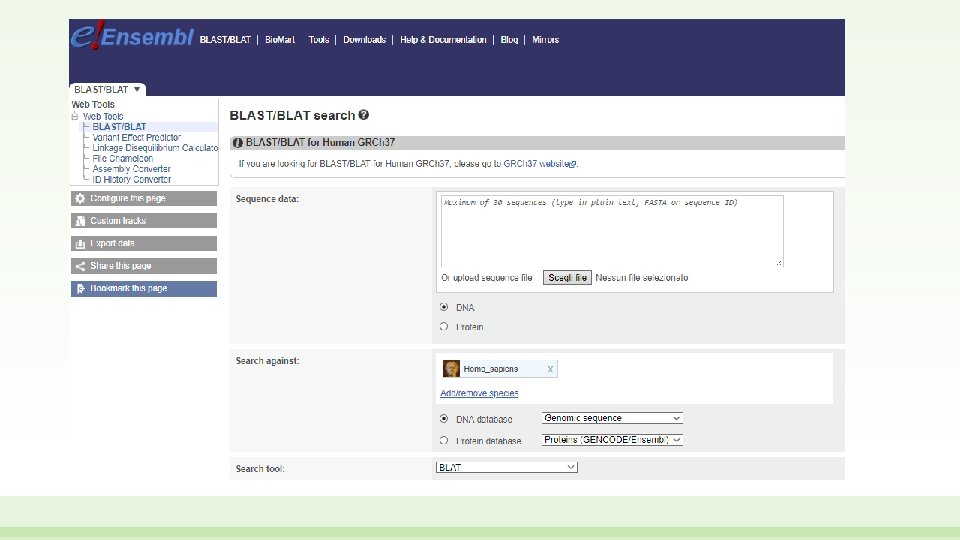Click the Share this page icon
Viewport: 960px width, 540px height.
coord(80,266)
